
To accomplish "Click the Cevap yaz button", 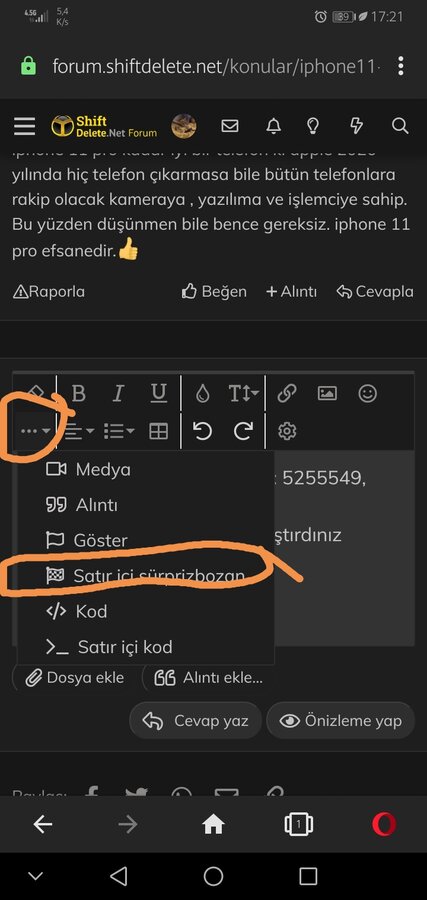I will point(196,720).
